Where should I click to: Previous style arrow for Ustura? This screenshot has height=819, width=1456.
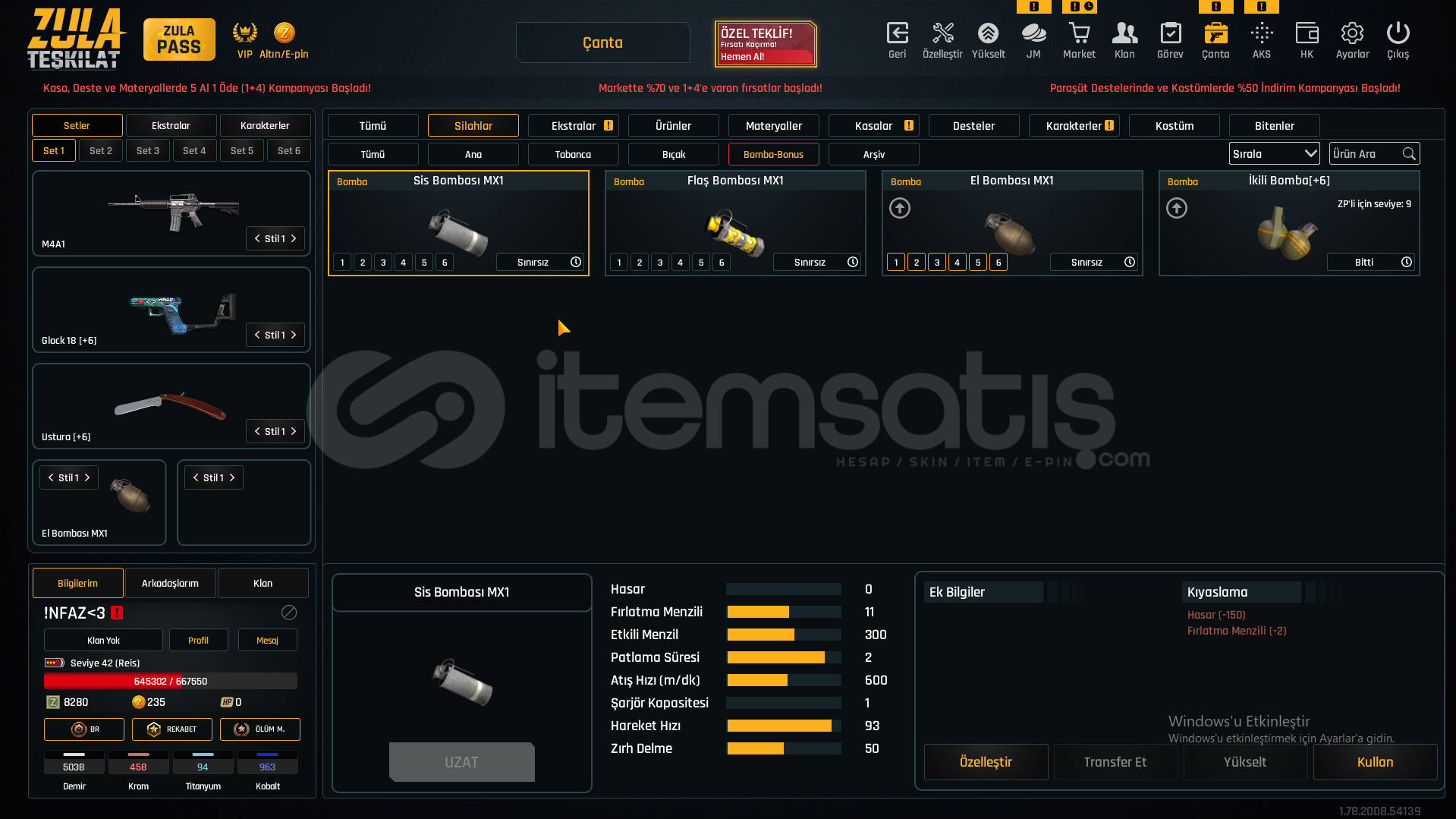256,431
